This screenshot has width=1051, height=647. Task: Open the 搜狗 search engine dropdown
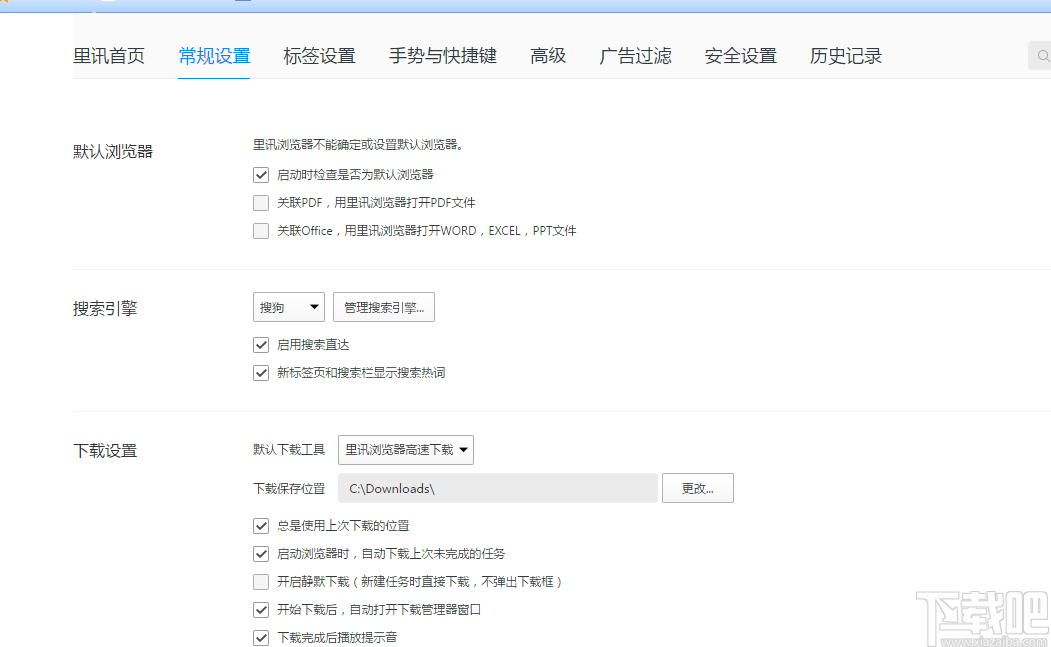tap(289, 308)
